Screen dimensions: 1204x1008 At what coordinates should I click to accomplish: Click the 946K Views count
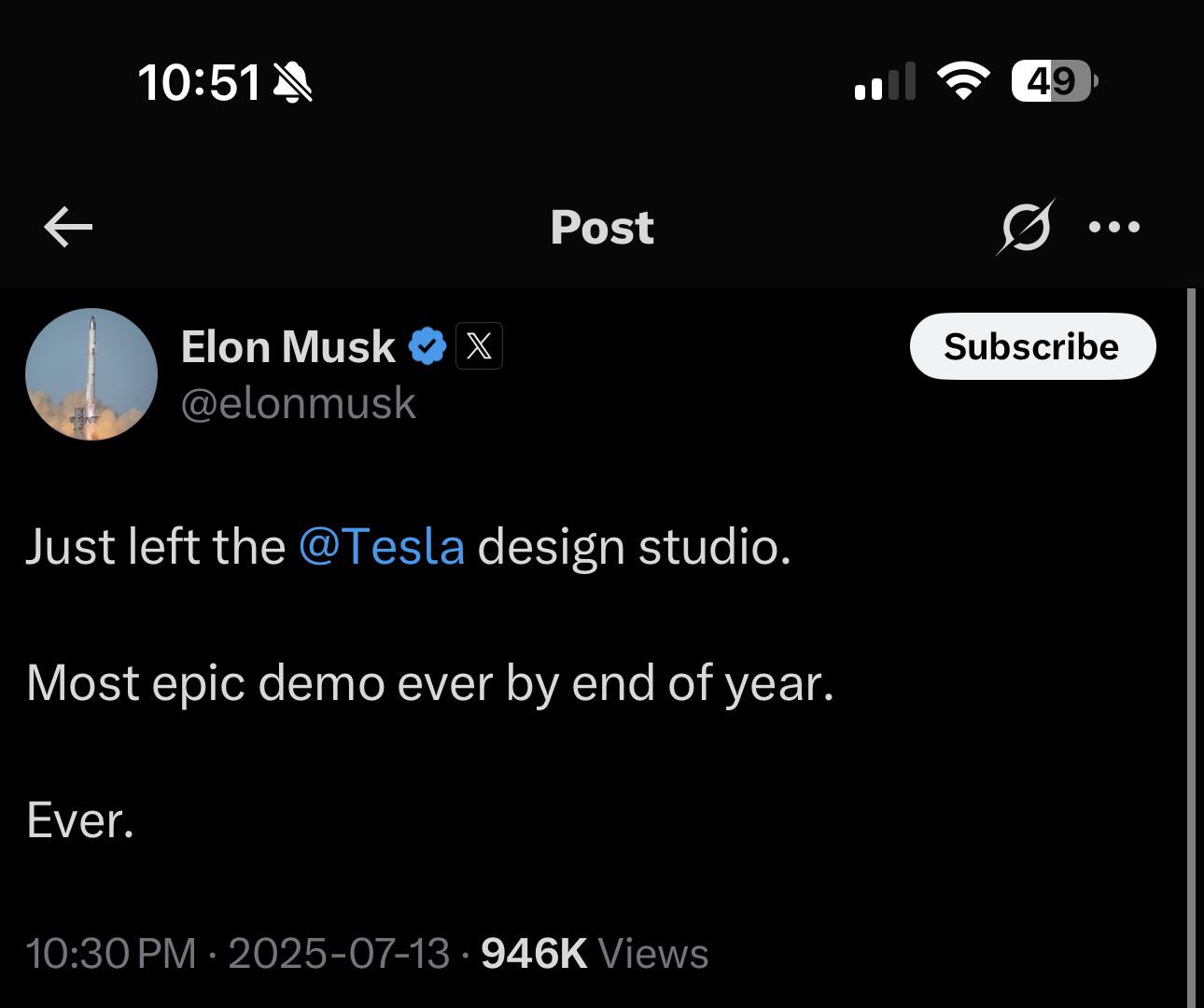click(x=595, y=953)
